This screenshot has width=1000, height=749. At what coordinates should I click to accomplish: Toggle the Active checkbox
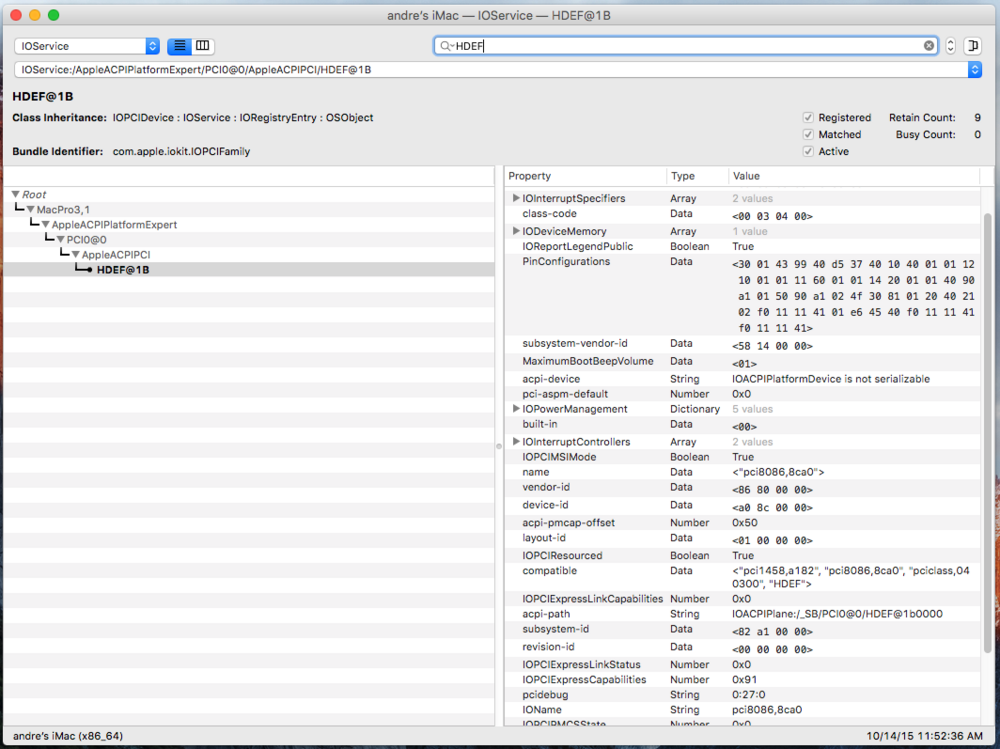point(808,152)
